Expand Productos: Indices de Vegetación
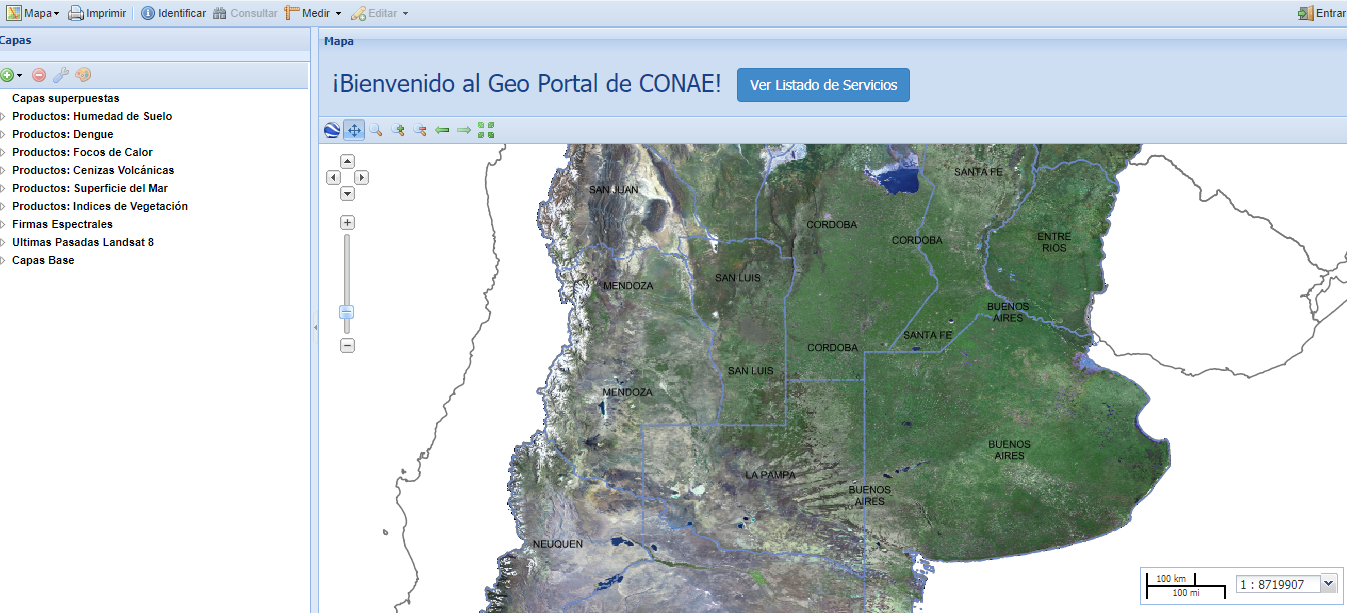Viewport: 1347px width, 613px height. point(3,207)
